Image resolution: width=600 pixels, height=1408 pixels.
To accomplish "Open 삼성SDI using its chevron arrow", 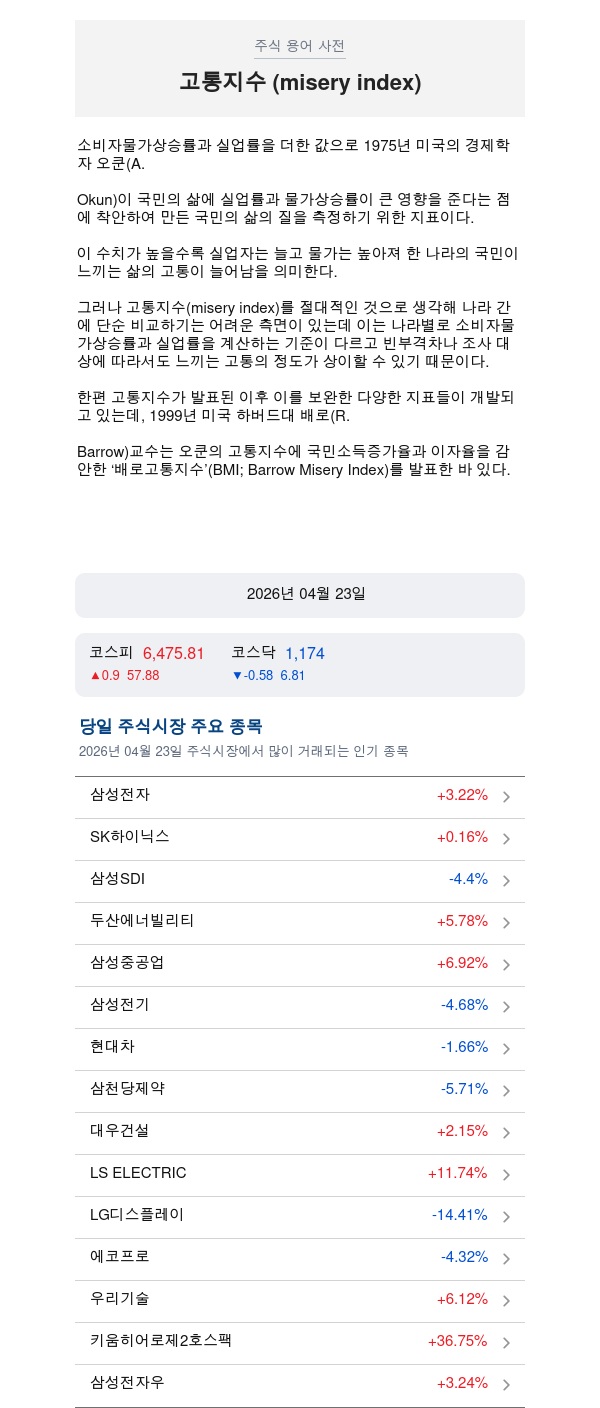I will (x=506, y=881).
